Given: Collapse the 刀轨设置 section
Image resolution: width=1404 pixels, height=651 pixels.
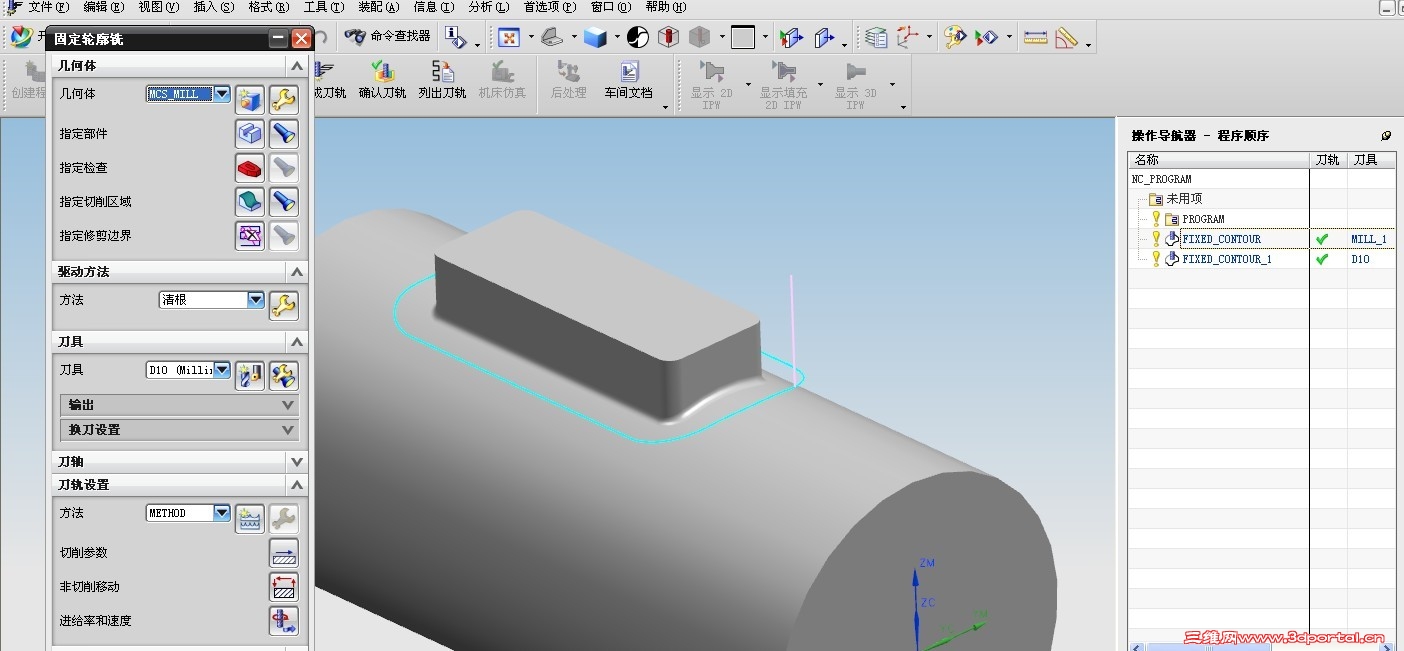Looking at the screenshot, I should click(x=296, y=485).
